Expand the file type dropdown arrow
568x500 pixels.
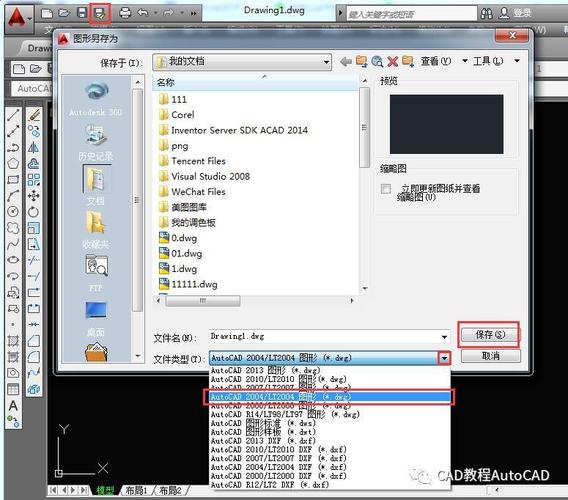[x=444, y=358]
